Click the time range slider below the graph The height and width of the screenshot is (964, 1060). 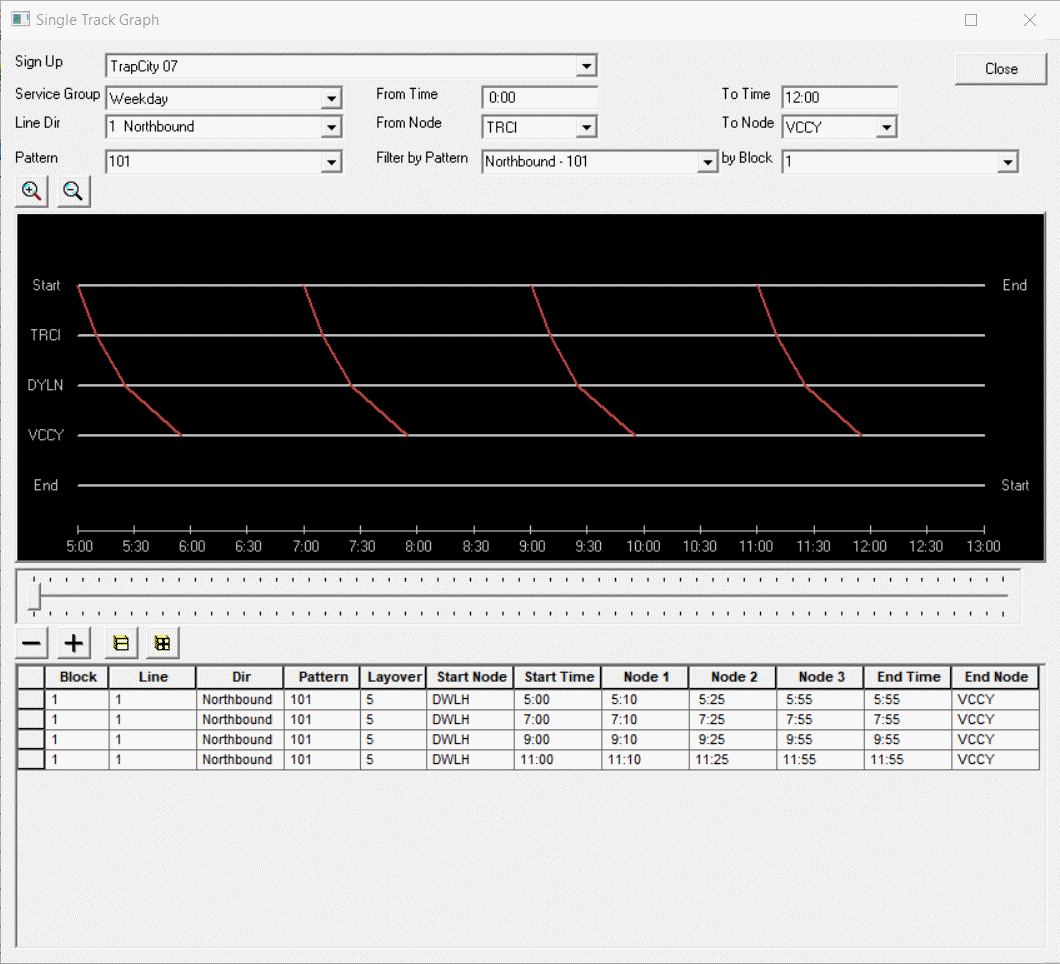[x=520, y=590]
